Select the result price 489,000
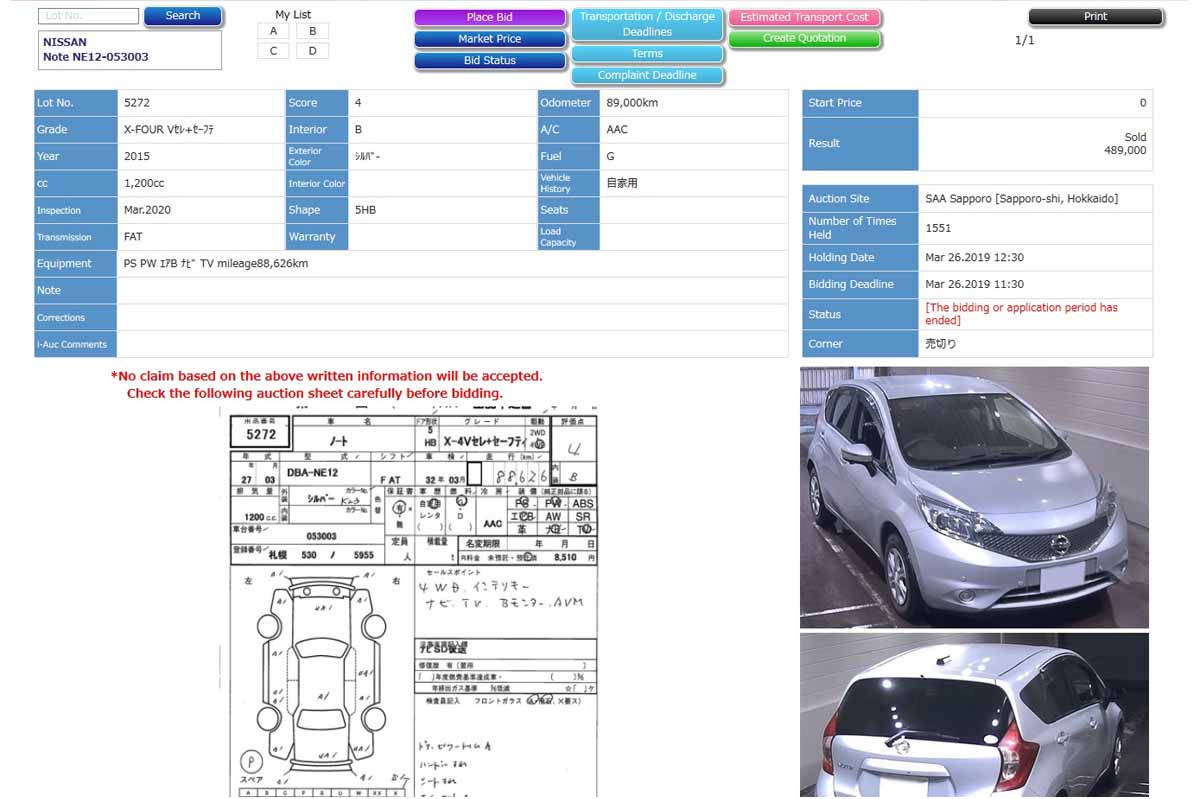The width and height of the screenshot is (1200, 799). coord(1125,151)
